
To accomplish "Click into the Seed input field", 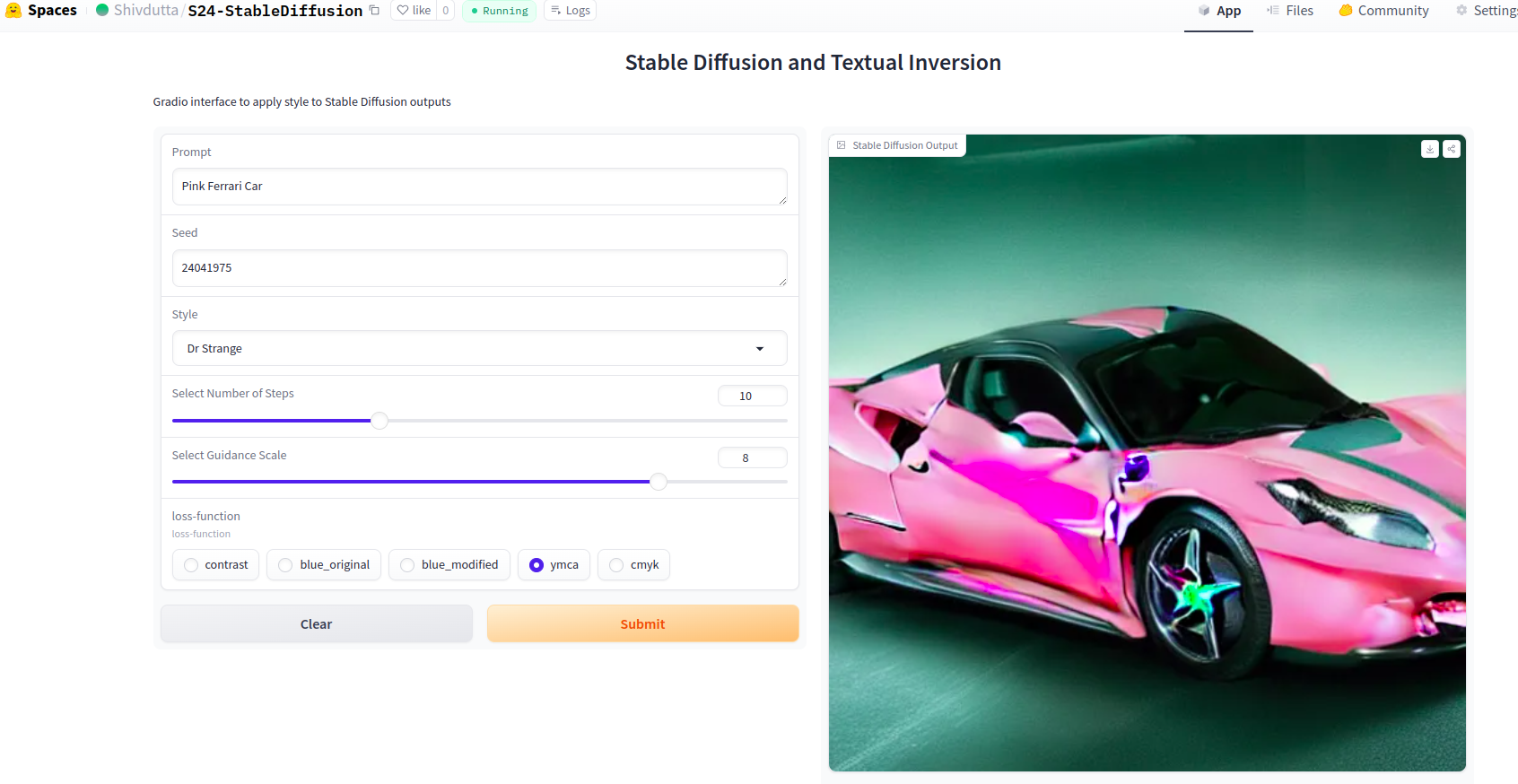I will (x=479, y=268).
